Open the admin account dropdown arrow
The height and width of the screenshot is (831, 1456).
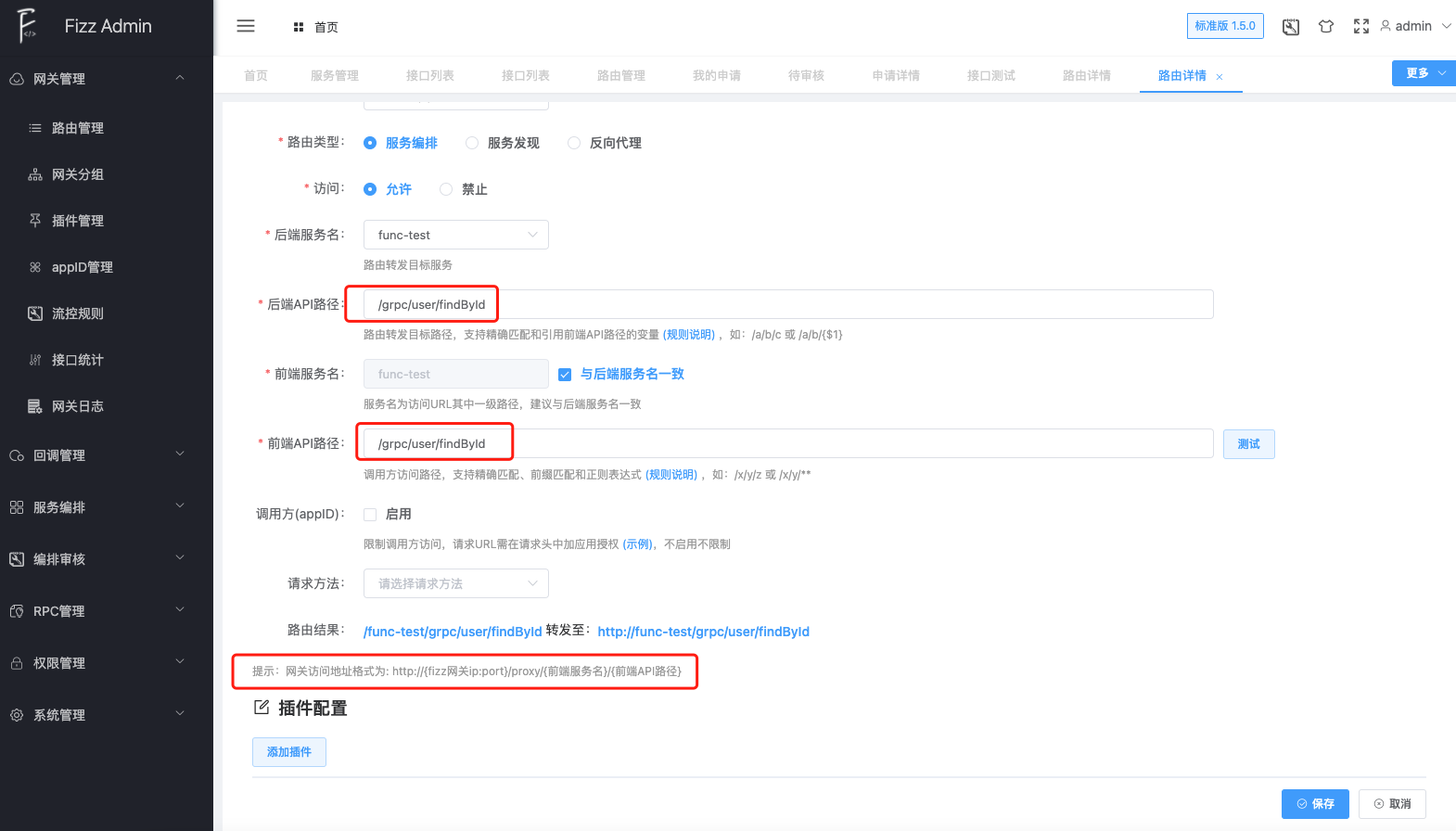[x=1446, y=26]
